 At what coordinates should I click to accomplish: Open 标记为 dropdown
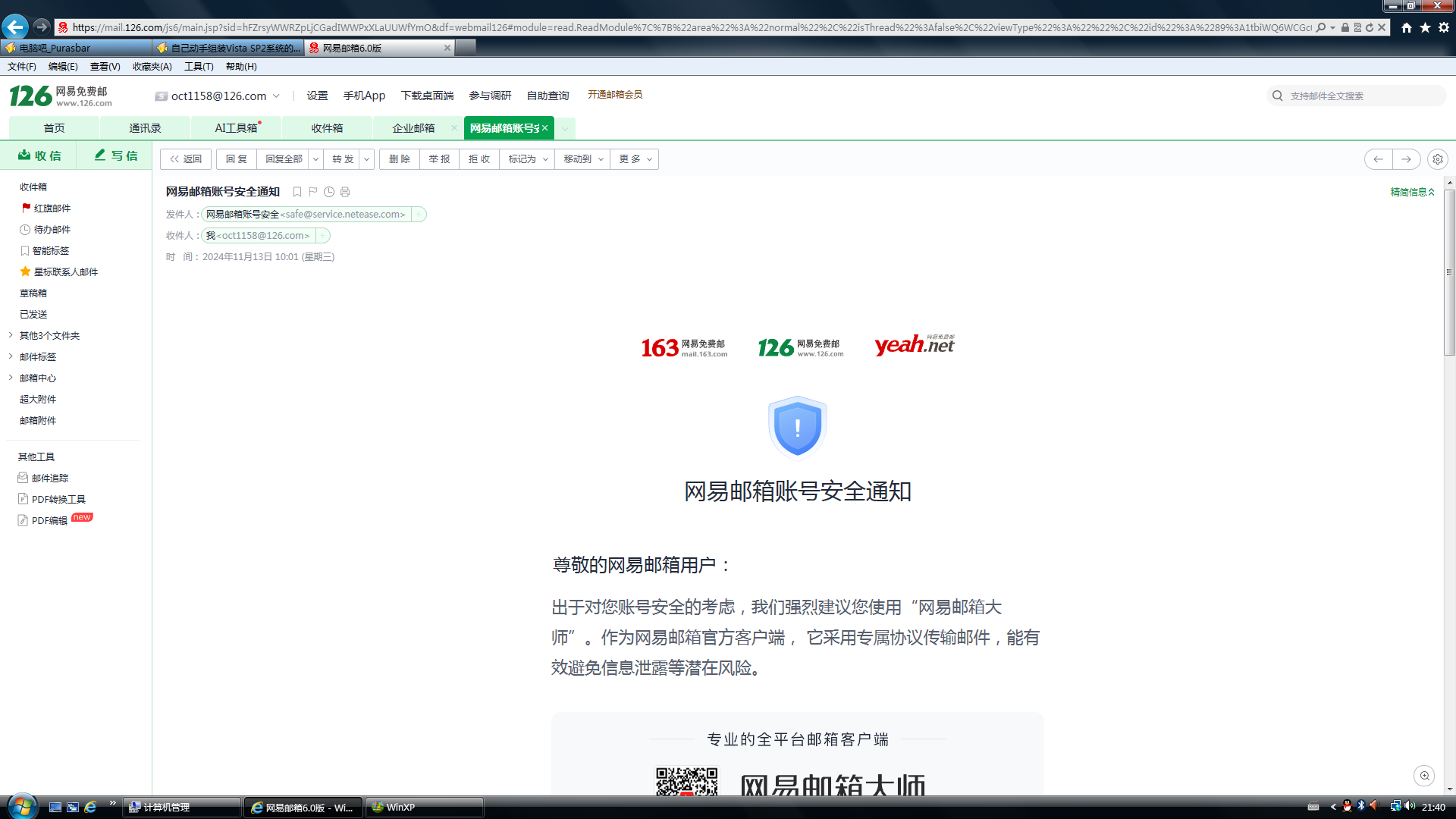[528, 159]
